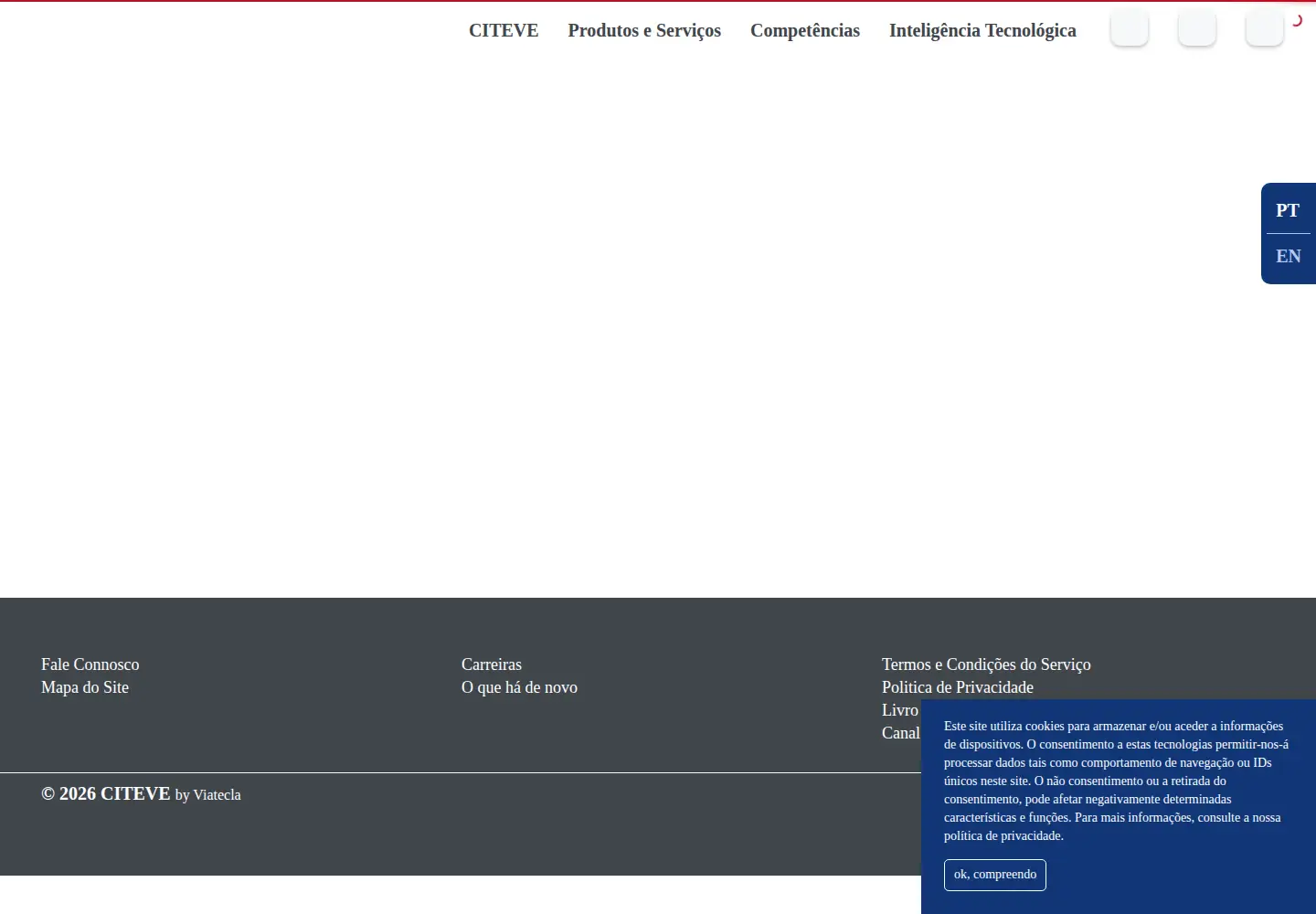Follow the Viatecla credit link
Viewport: 1316px width, 914px height.
pos(218,795)
